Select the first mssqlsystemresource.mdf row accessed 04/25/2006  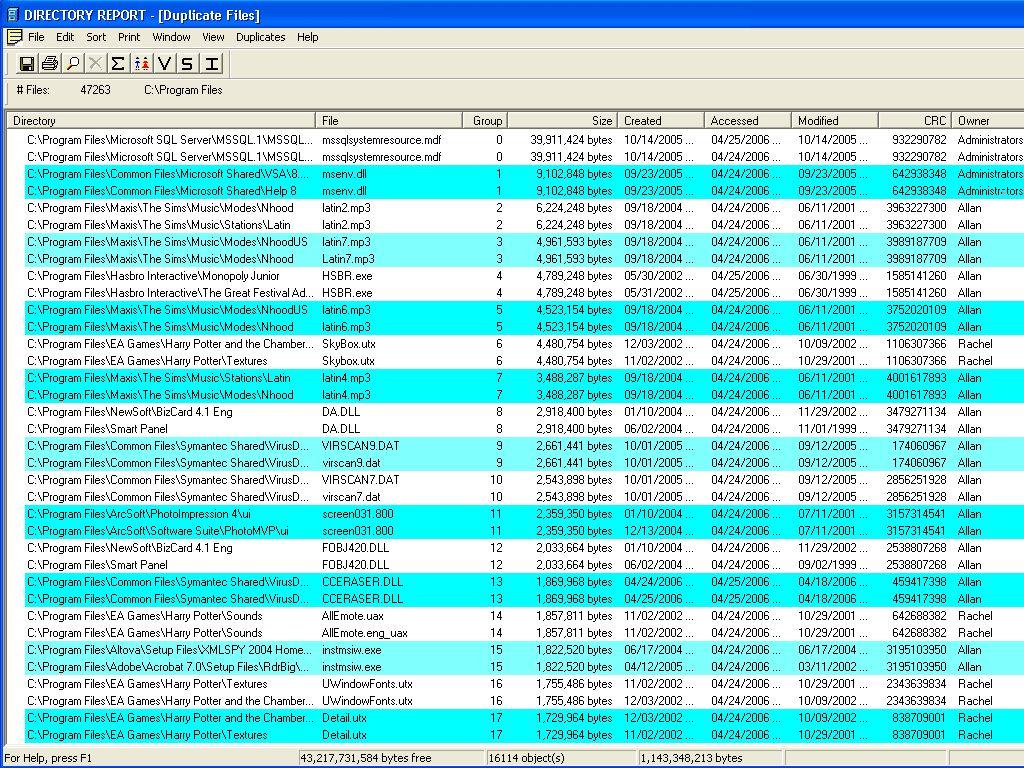[524, 140]
